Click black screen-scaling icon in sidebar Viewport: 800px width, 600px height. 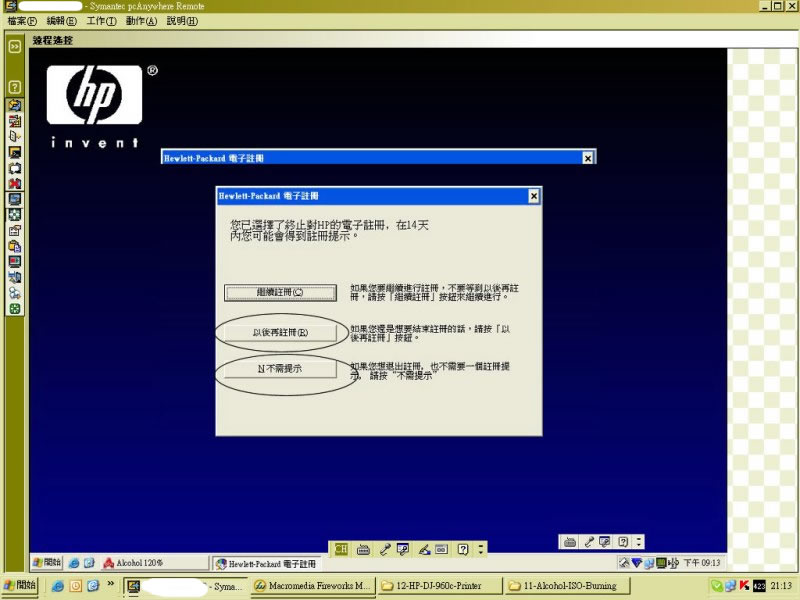15,168
